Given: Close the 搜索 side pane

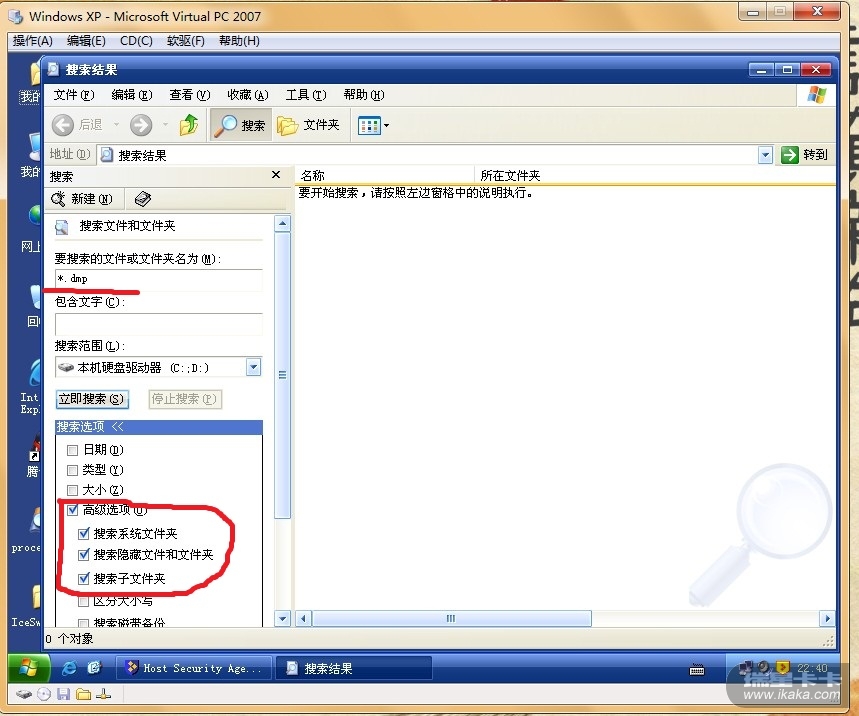Looking at the screenshot, I should tap(276, 174).
